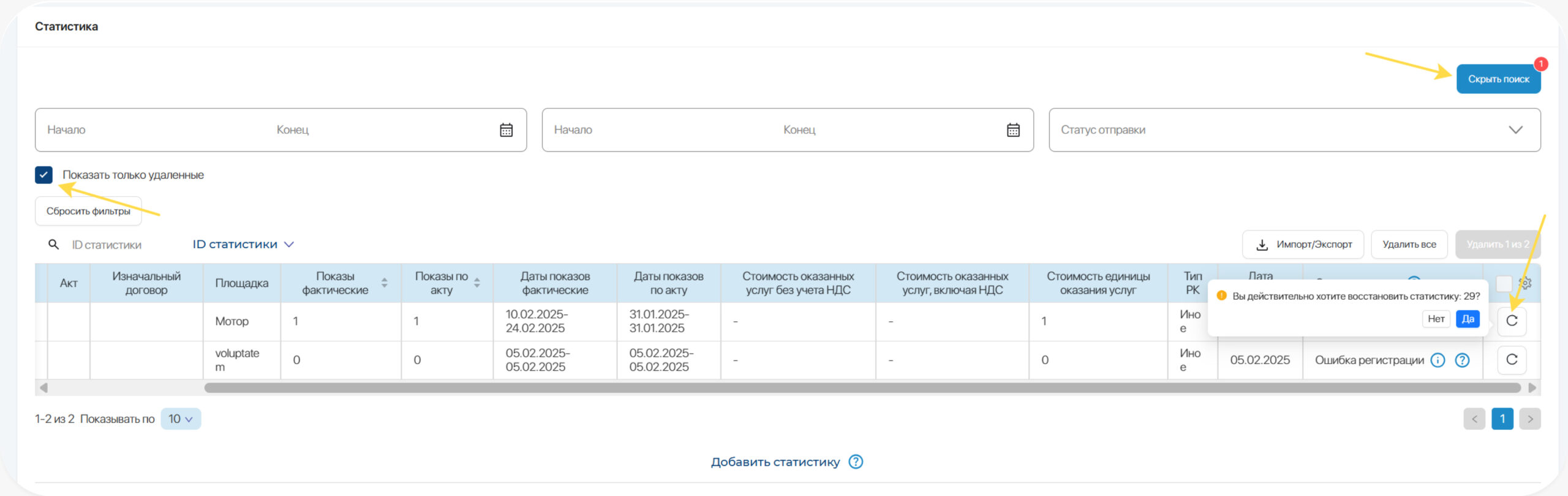Open calendar icon of first date range
The width and height of the screenshot is (1568, 496).
506,130
